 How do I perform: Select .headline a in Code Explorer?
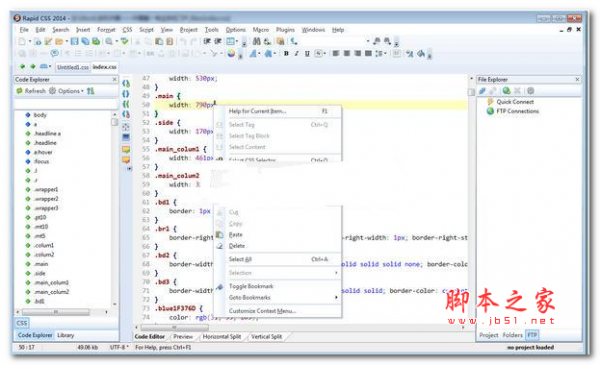pyautogui.click(x=47, y=134)
